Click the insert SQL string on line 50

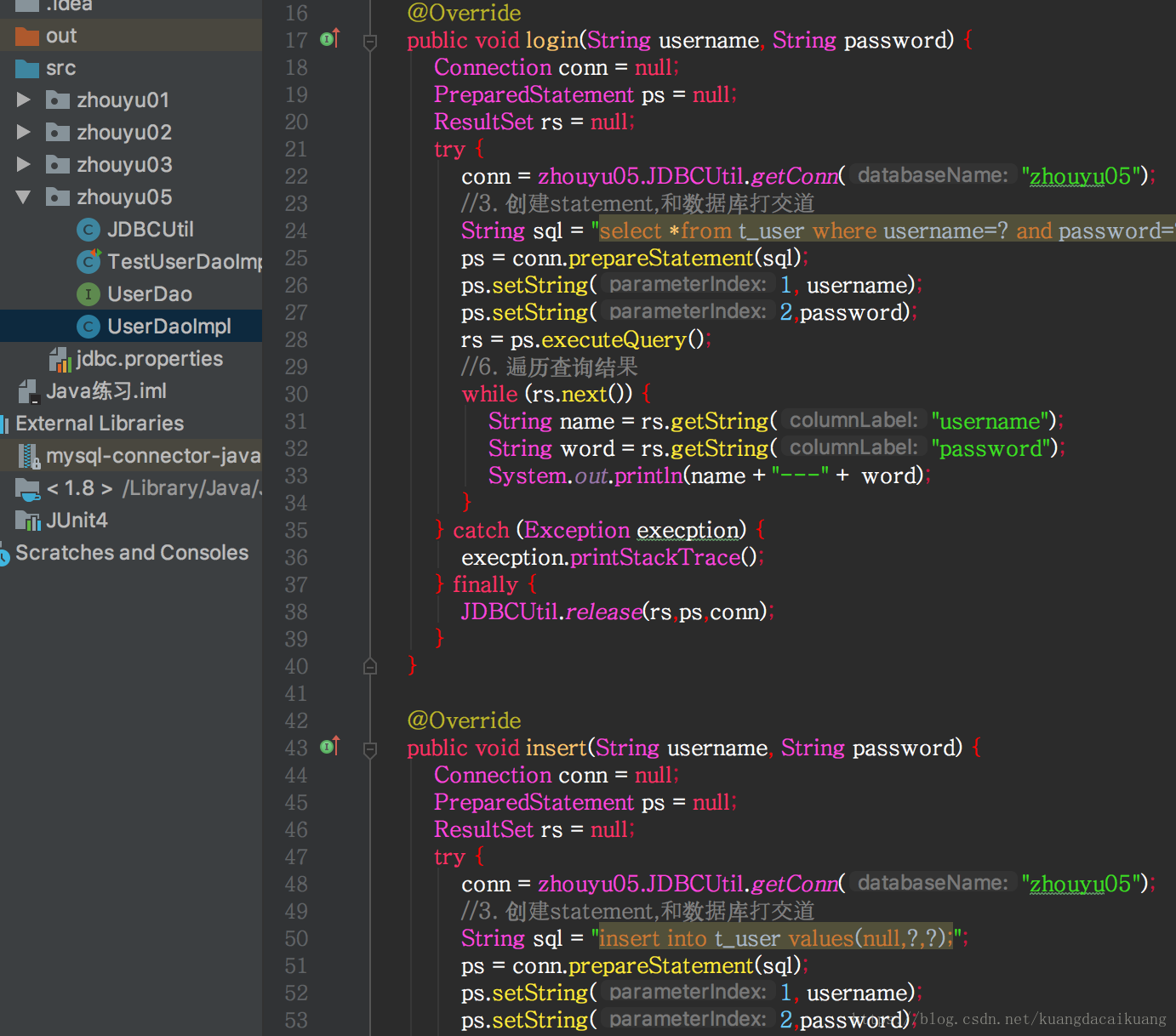pyautogui.click(x=776, y=938)
